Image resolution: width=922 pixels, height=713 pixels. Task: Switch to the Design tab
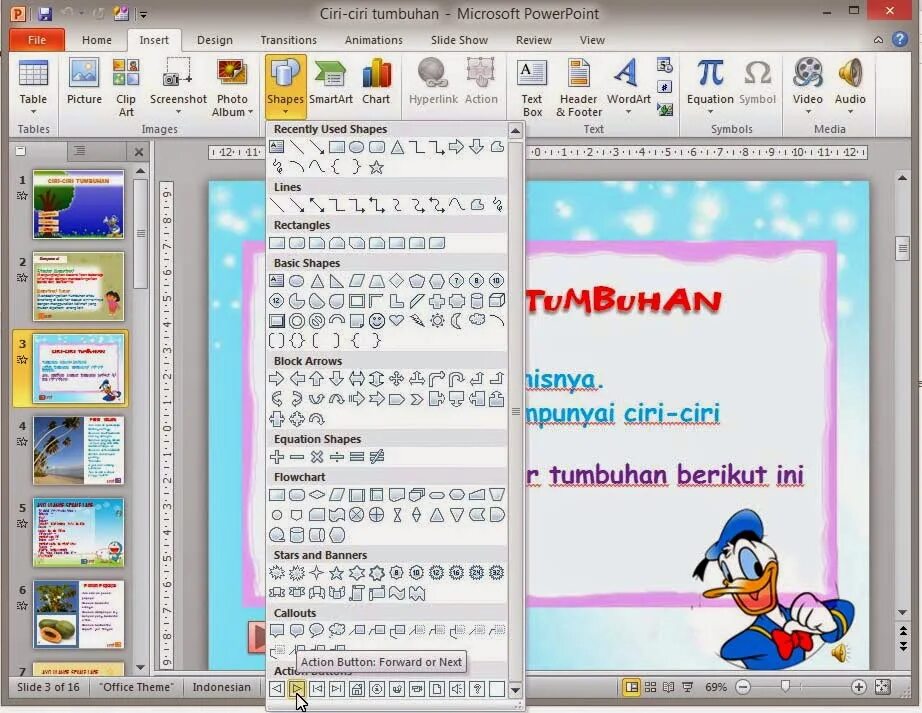click(x=215, y=40)
